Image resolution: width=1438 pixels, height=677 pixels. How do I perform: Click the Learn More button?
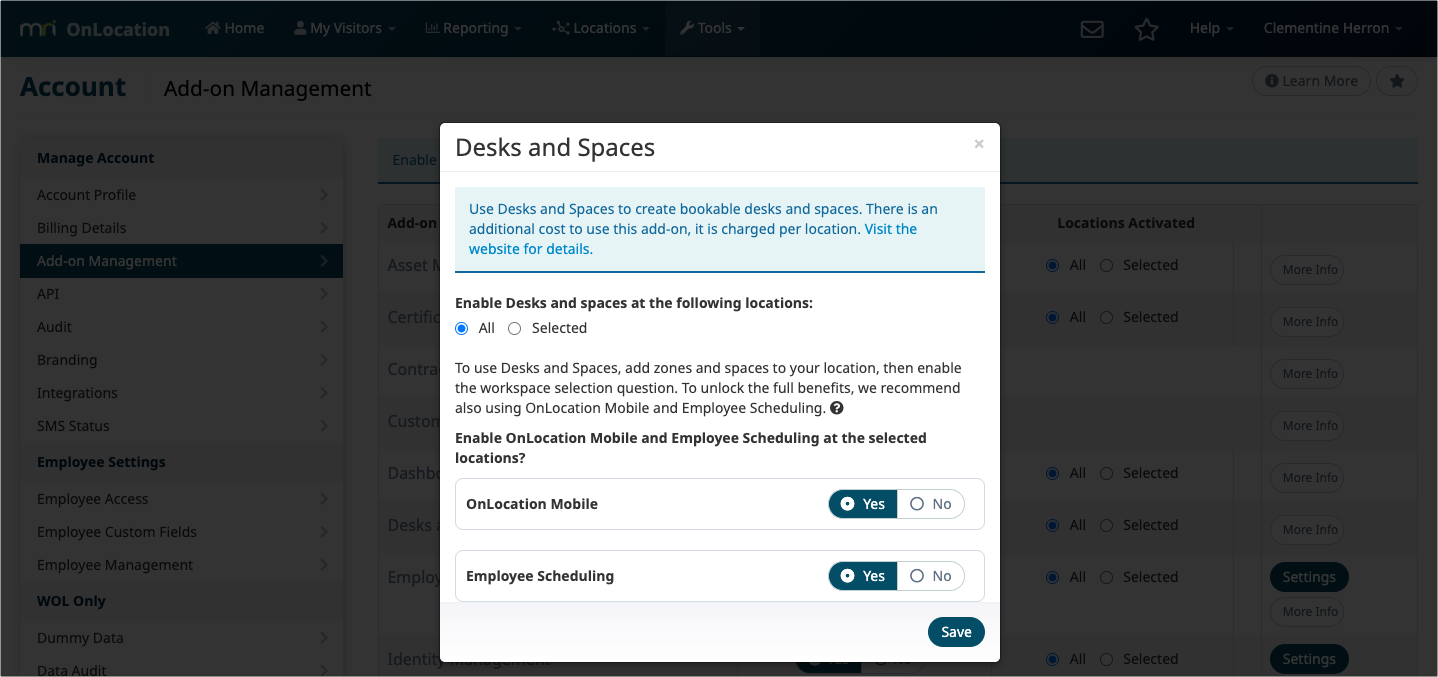click(x=1311, y=81)
